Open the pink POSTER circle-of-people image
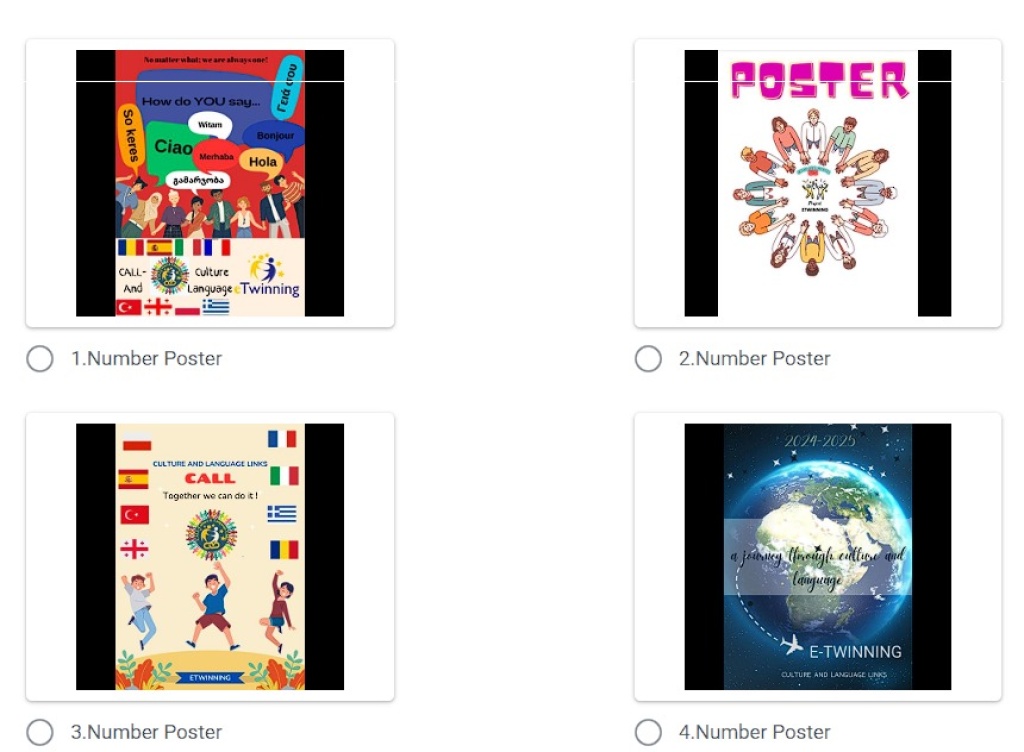1024x752 pixels. coord(818,183)
